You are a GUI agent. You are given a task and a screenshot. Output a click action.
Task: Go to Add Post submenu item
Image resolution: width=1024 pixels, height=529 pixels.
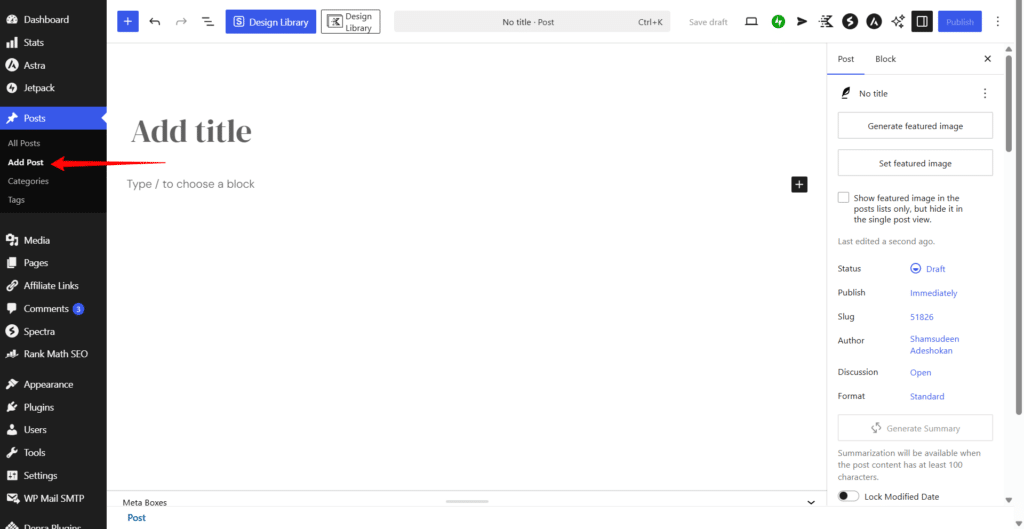[x=25, y=162]
